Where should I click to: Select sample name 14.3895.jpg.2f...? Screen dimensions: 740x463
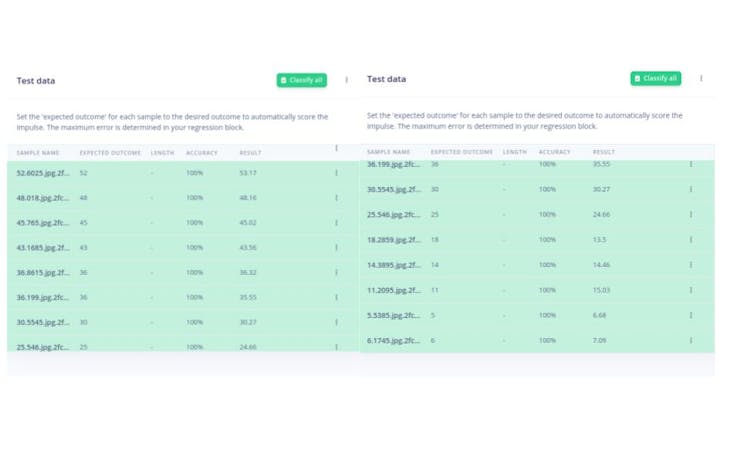click(x=394, y=265)
